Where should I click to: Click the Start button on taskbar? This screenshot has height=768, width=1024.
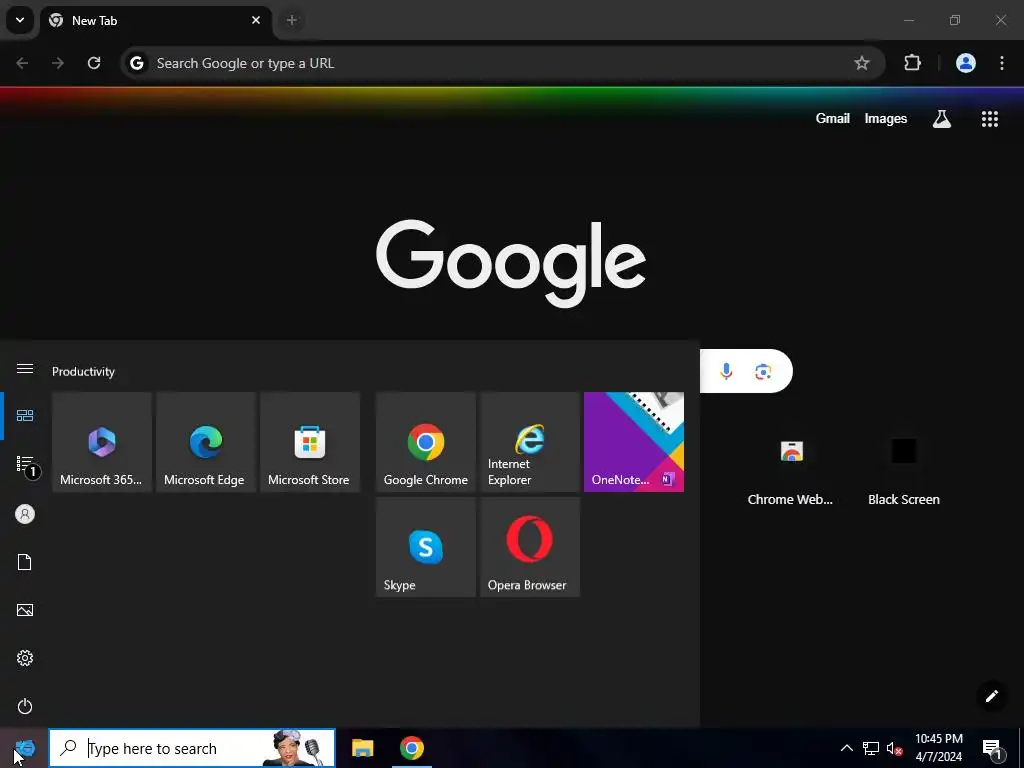point(24,748)
